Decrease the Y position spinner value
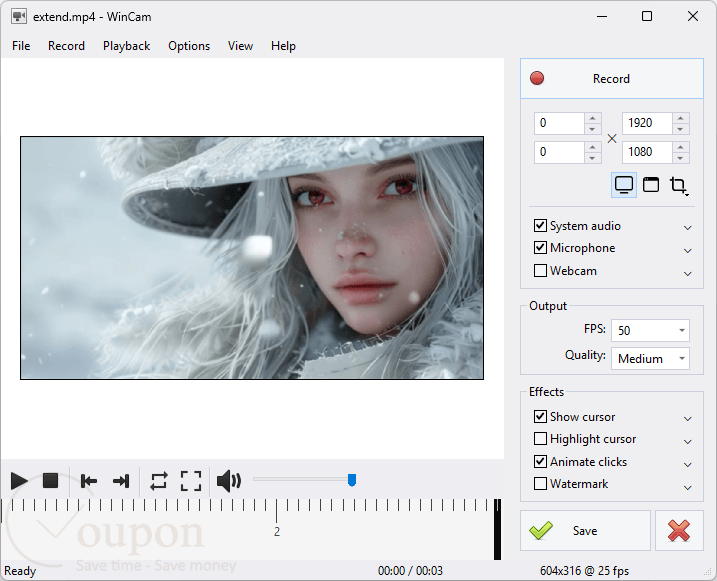 [x=593, y=158]
